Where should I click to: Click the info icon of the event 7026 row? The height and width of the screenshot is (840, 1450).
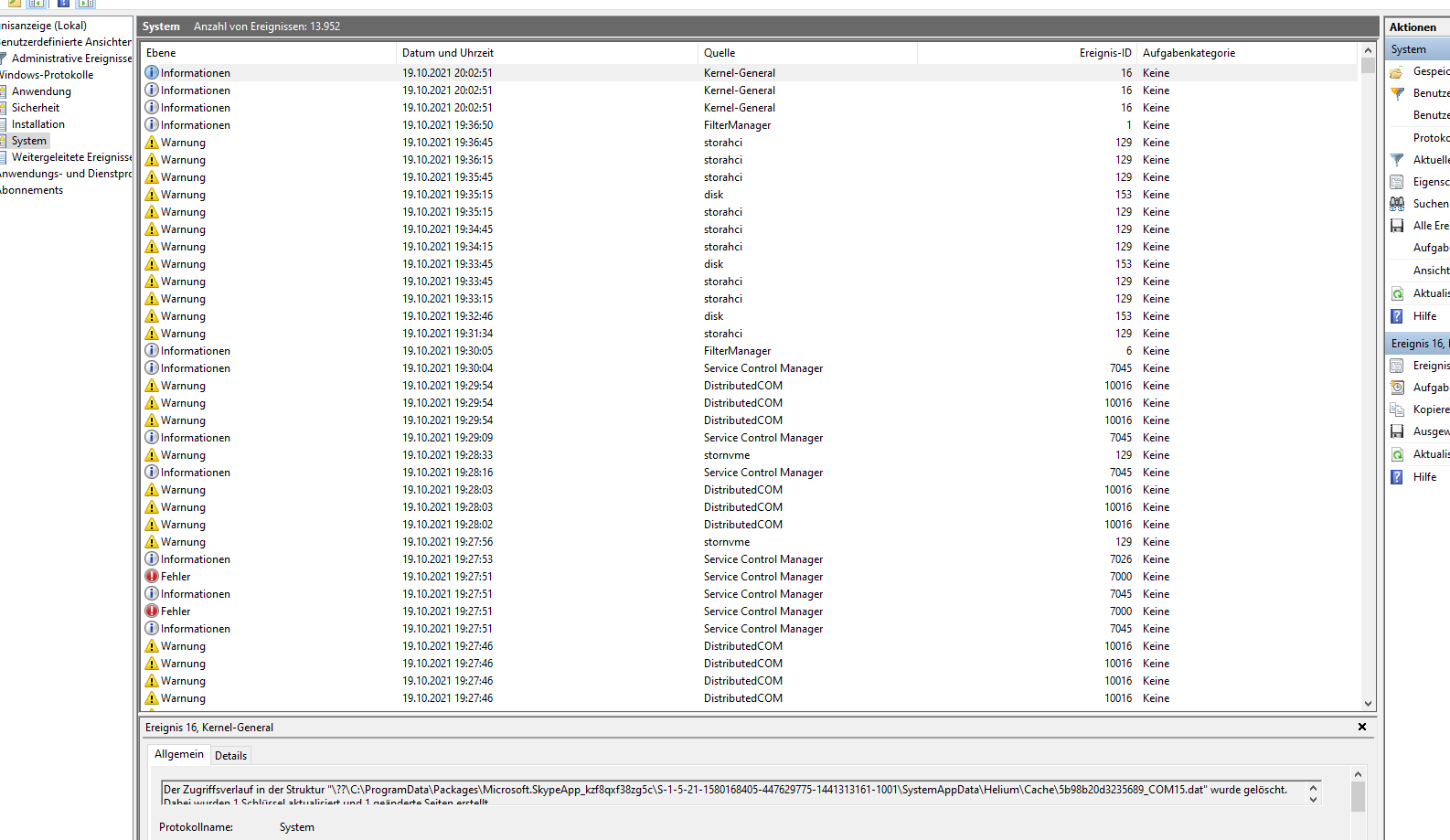click(x=152, y=558)
